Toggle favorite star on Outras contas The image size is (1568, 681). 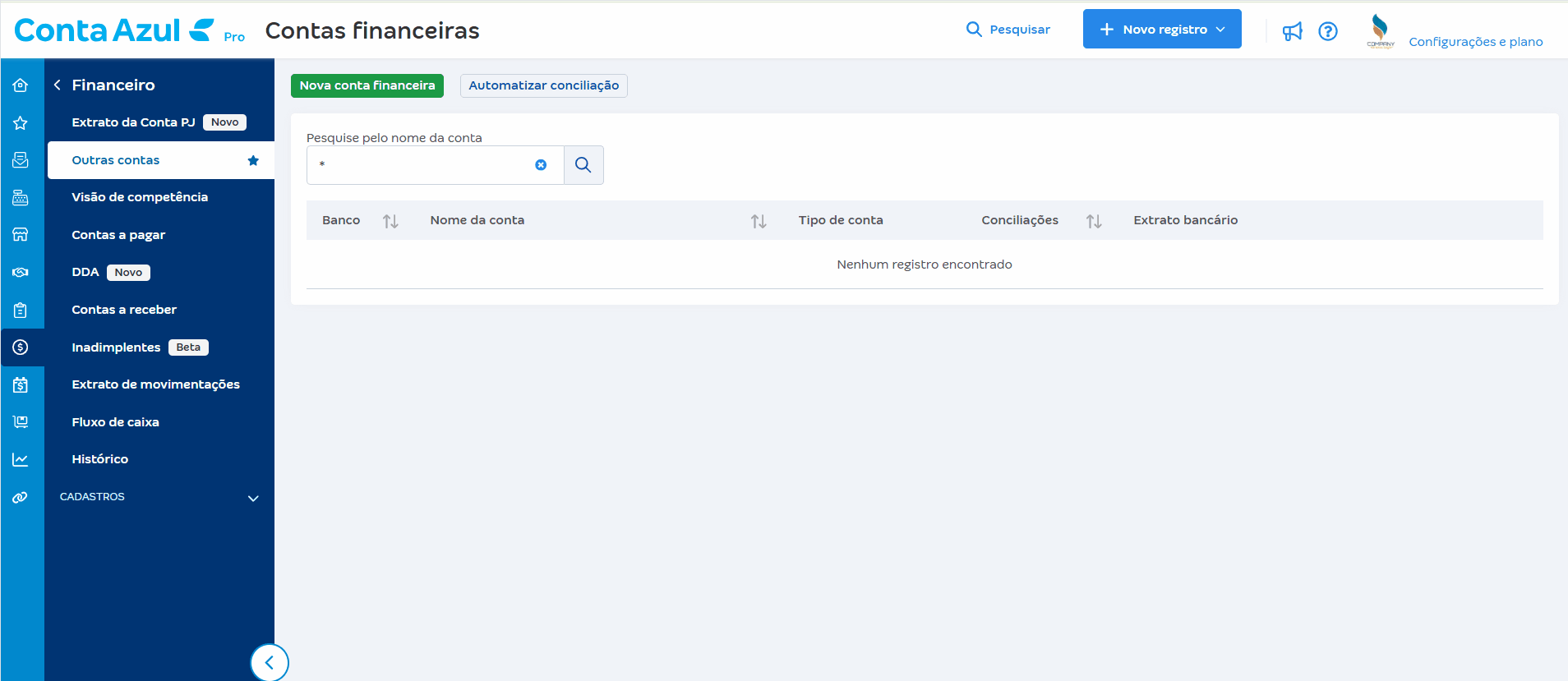point(253,161)
